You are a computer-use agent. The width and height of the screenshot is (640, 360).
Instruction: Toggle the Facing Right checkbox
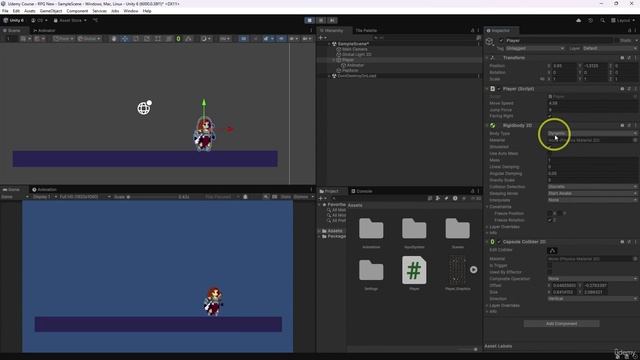click(x=550, y=116)
